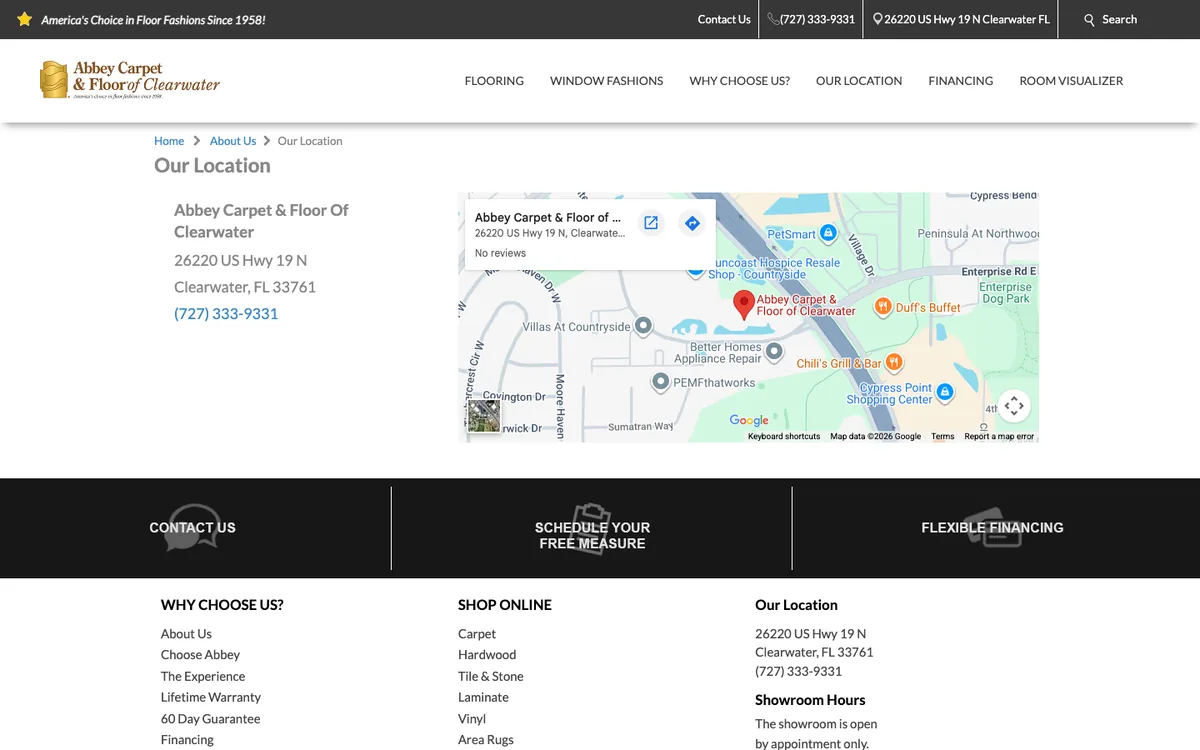Open the footer Laminate link
Viewport: 1200px width, 750px height.
(x=483, y=698)
